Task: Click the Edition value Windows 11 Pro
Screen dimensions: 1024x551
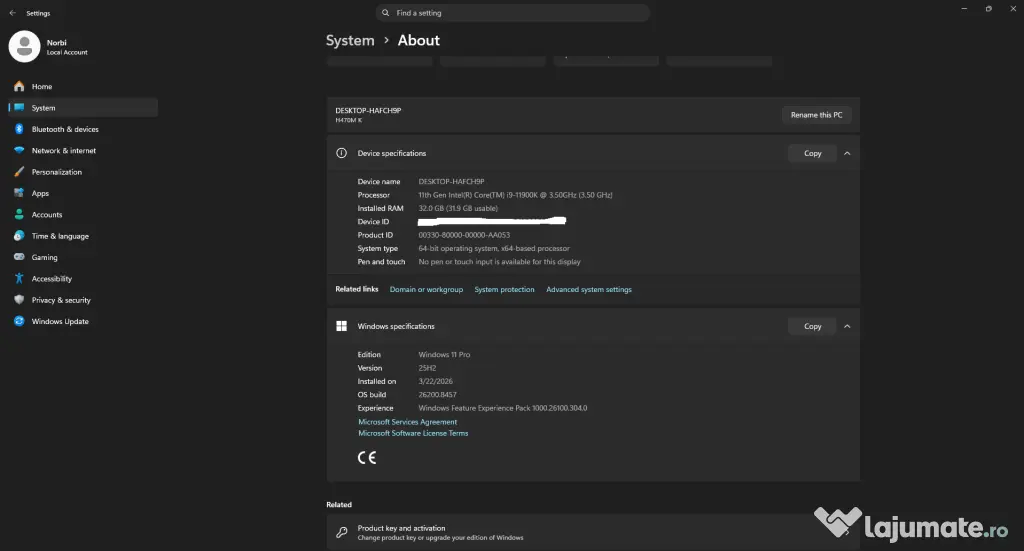Action: (444, 354)
